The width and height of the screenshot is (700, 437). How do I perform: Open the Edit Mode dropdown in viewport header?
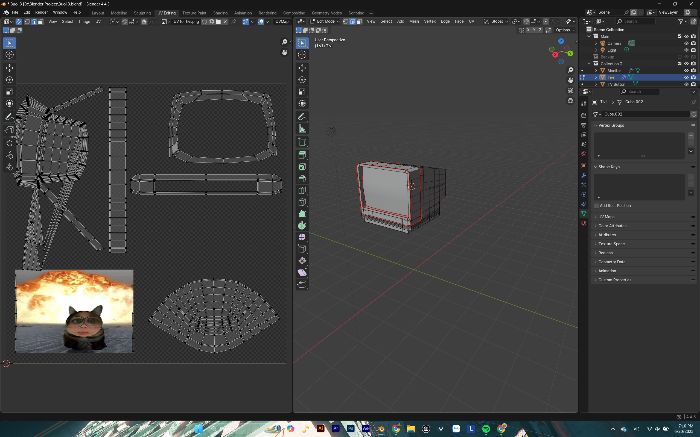324,21
